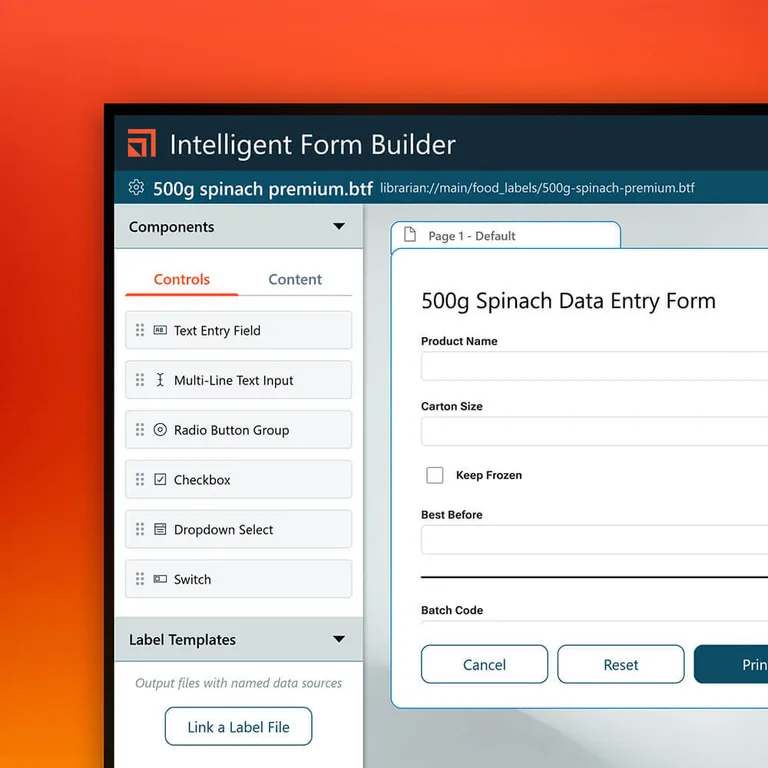Click the Link a Label File button
This screenshot has height=768, width=768.
pyautogui.click(x=239, y=726)
